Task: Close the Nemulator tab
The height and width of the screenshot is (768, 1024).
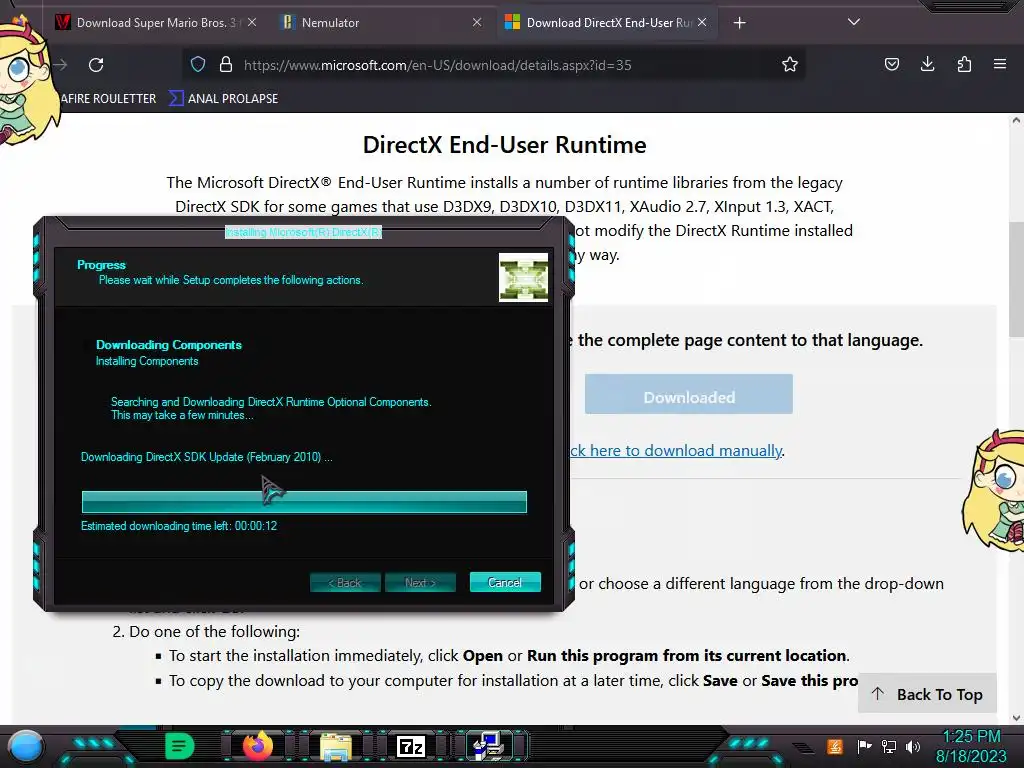Action: (477, 23)
